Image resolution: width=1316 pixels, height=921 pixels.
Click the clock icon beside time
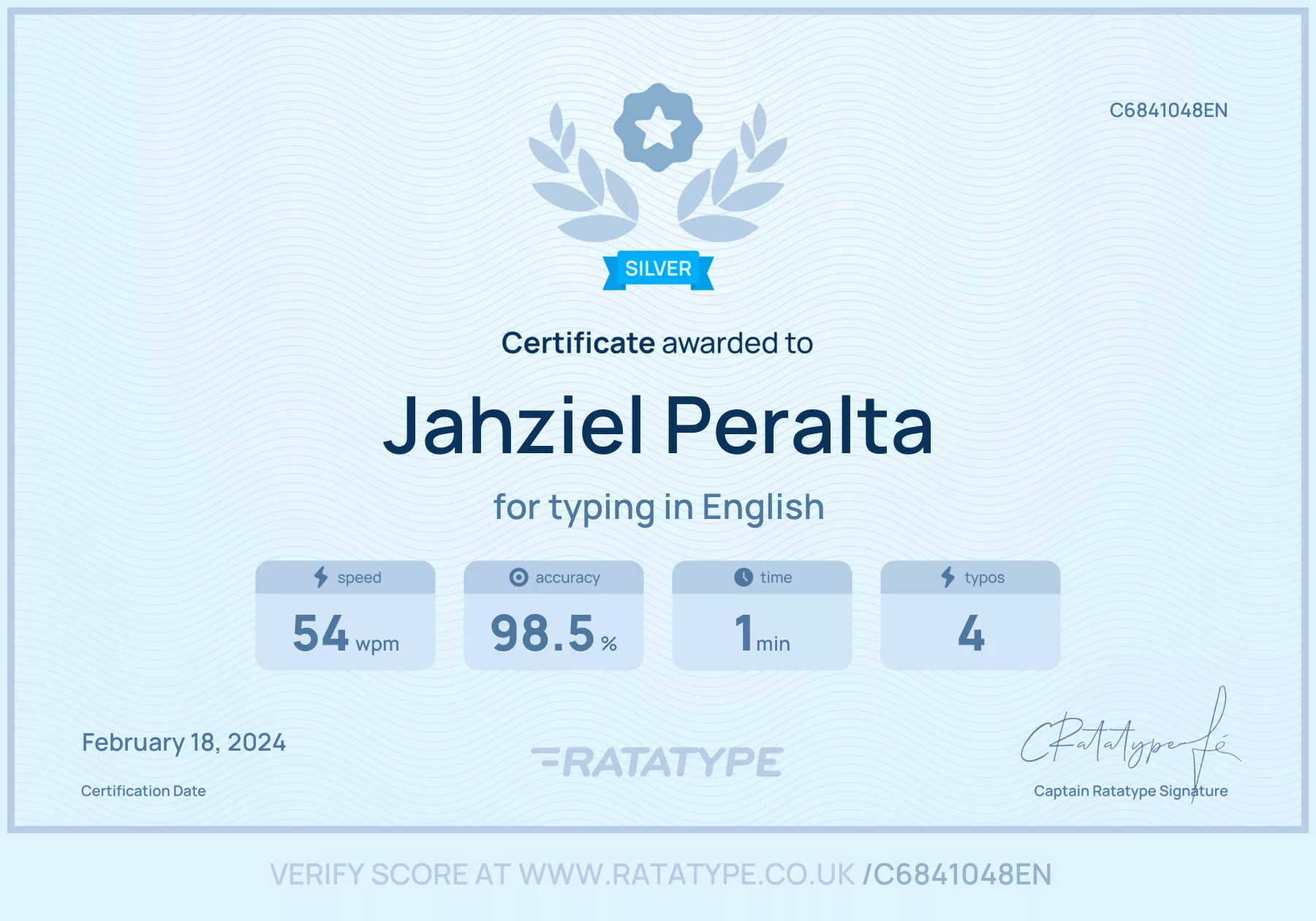[x=744, y=577]
